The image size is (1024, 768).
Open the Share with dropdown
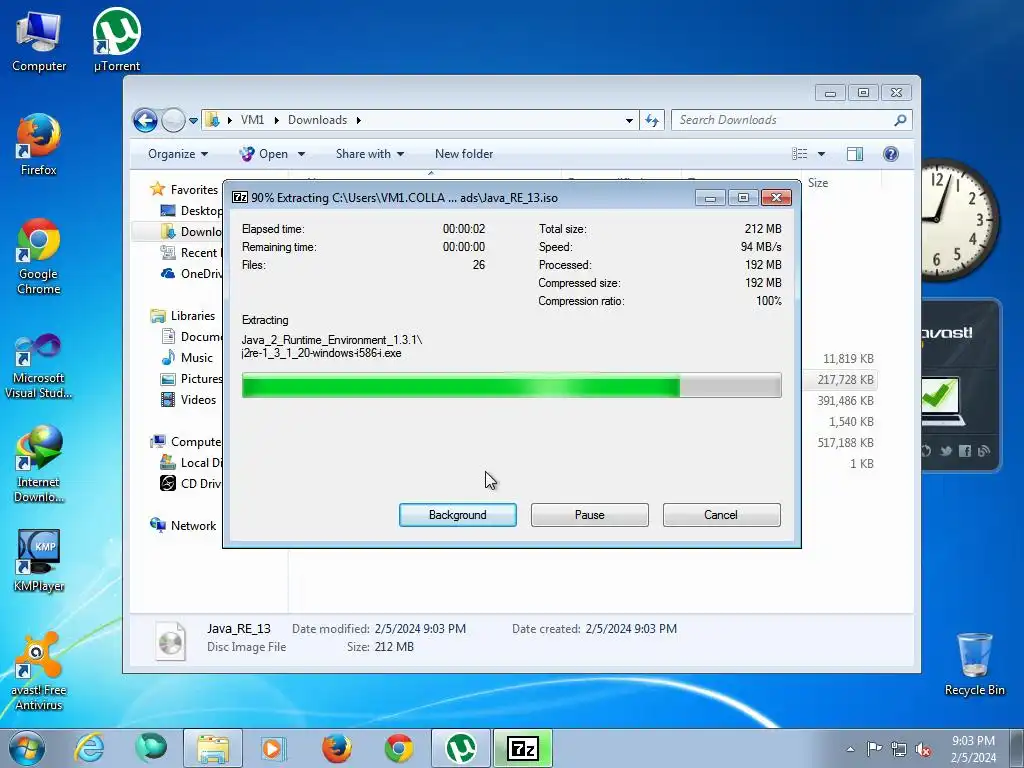pyautogui.click(x=370, y=154)
